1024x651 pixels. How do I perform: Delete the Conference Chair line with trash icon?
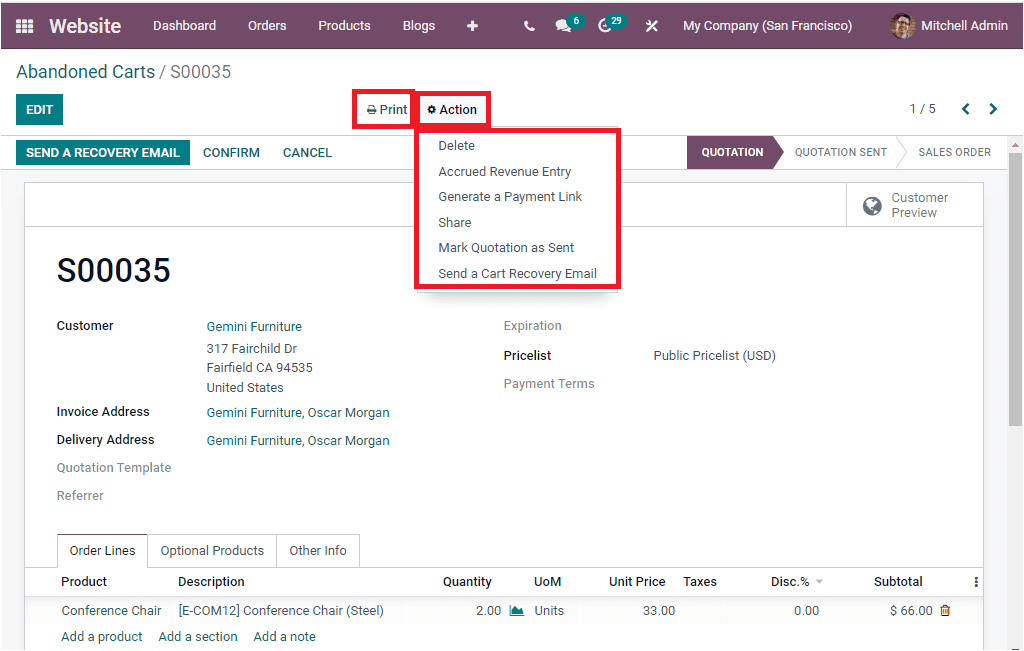[946, 610]
